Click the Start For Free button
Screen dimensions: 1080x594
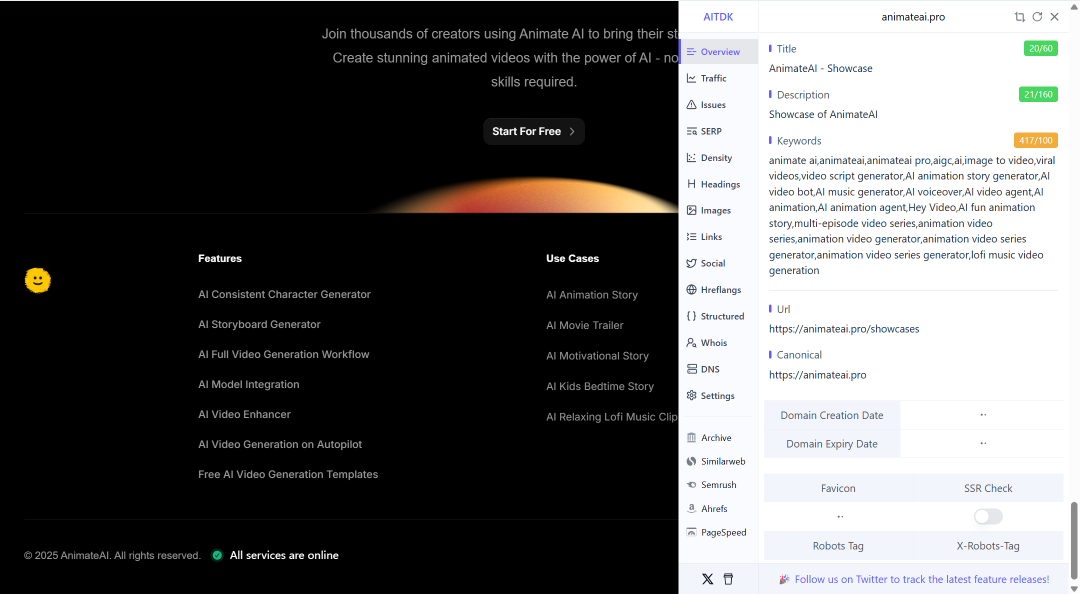pyautogui.click(x=534, y=131)
